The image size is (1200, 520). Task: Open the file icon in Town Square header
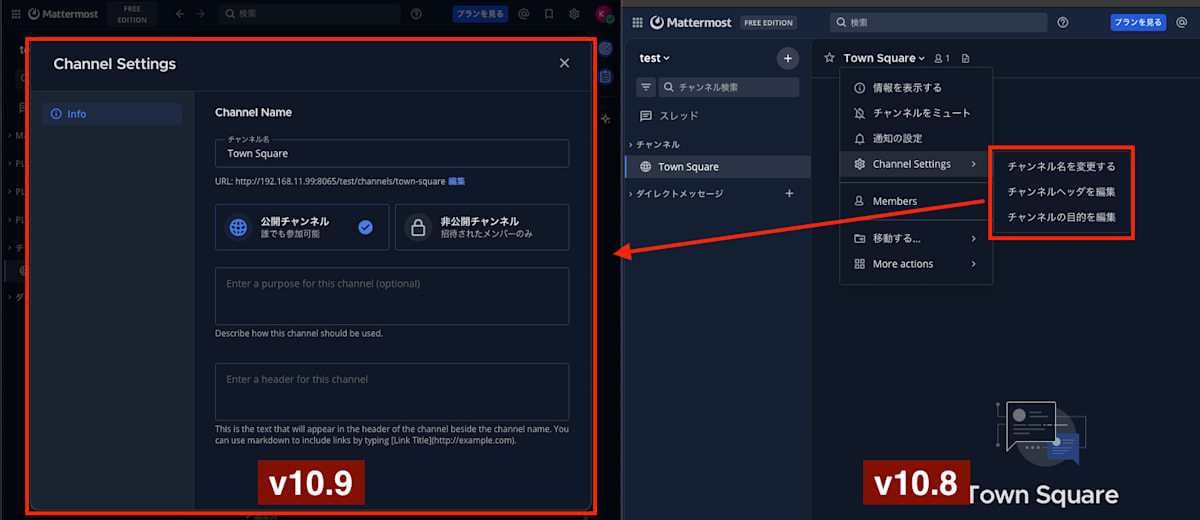[x=966, y=58]
